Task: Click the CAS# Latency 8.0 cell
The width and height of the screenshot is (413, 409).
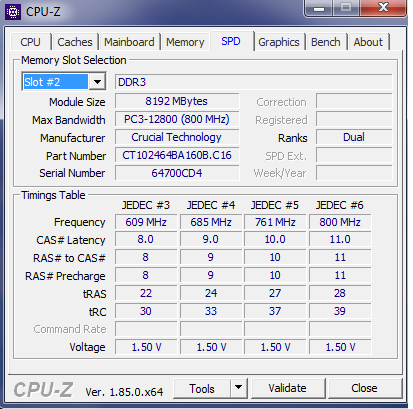Action: (x=146, y=239)
